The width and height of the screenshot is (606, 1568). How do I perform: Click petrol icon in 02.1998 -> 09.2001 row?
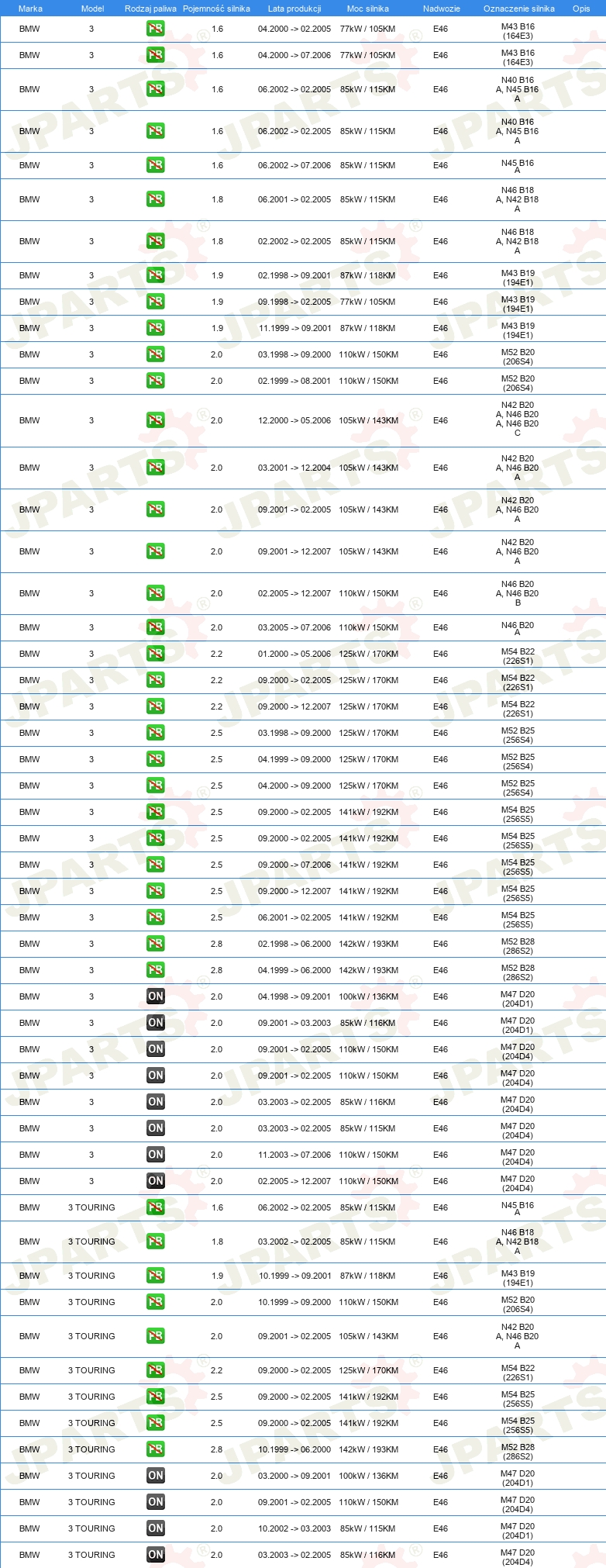(156, 275)
